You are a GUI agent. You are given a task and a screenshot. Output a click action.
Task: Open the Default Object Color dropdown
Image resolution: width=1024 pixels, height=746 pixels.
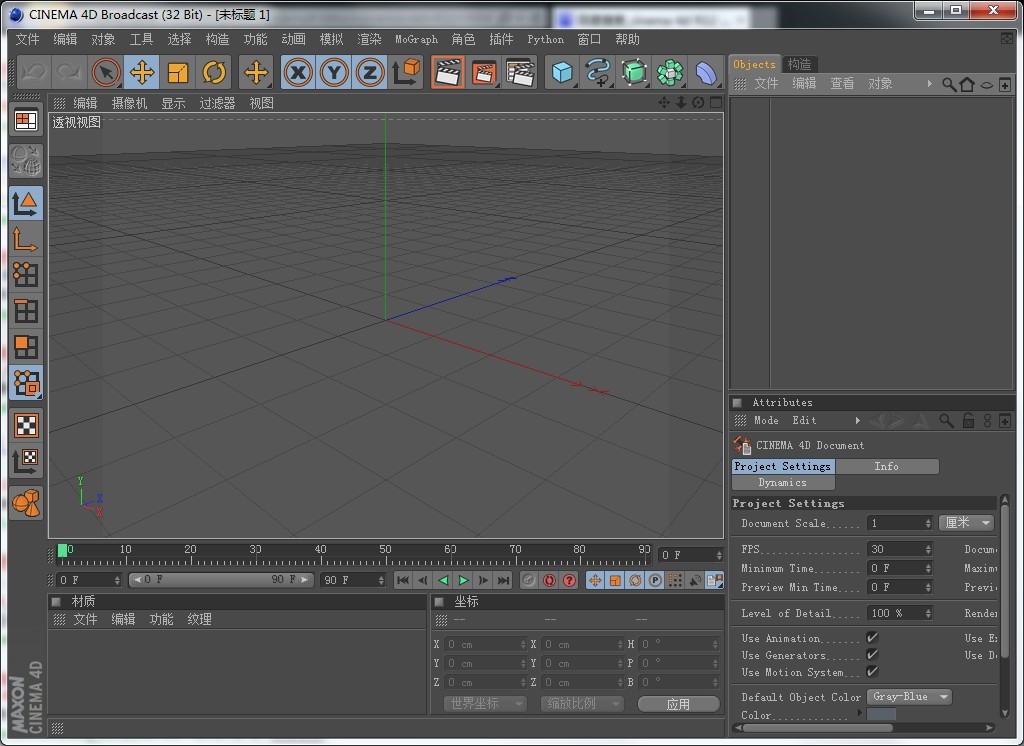pos(908,697)
